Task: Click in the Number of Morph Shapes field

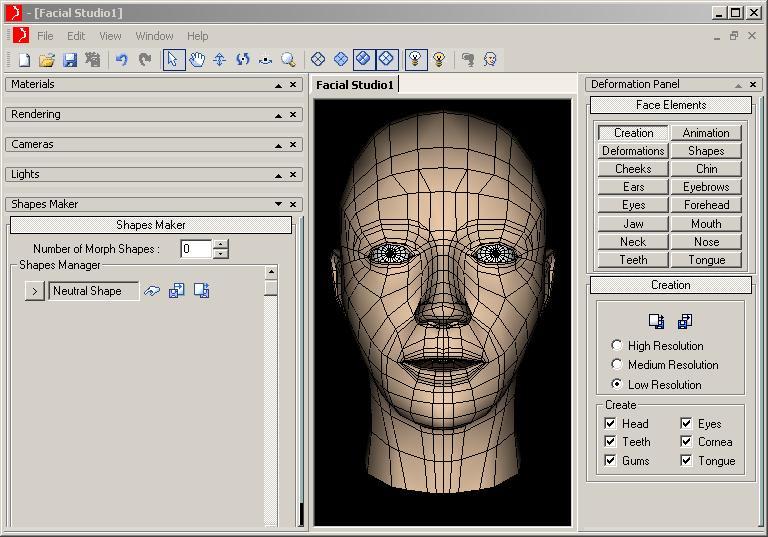Action: pos(196,248)
